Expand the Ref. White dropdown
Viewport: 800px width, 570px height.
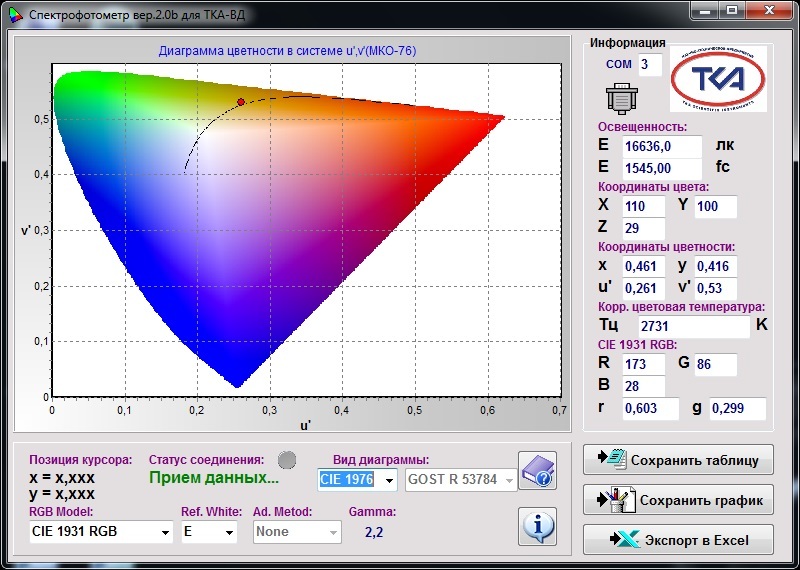coord(229,533)
